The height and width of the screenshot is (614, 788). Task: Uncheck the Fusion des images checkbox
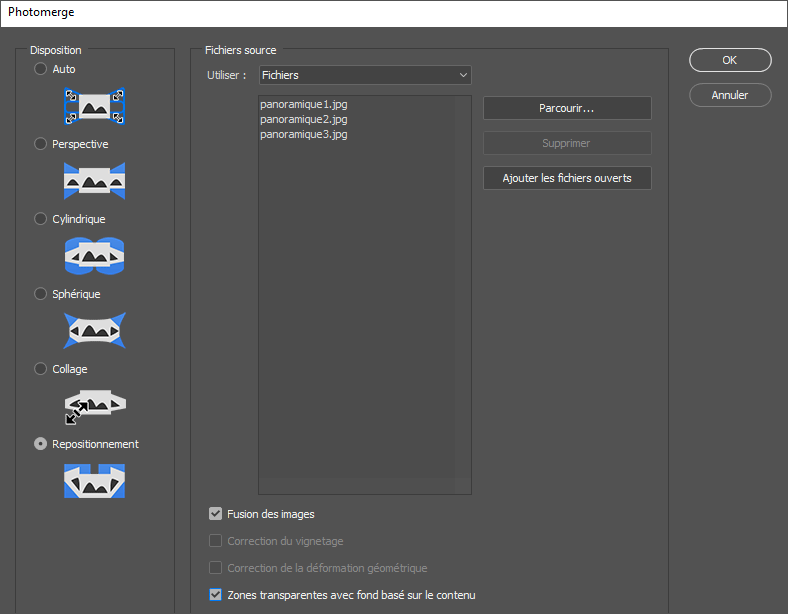pyautogui.click(x=215, y=514)
